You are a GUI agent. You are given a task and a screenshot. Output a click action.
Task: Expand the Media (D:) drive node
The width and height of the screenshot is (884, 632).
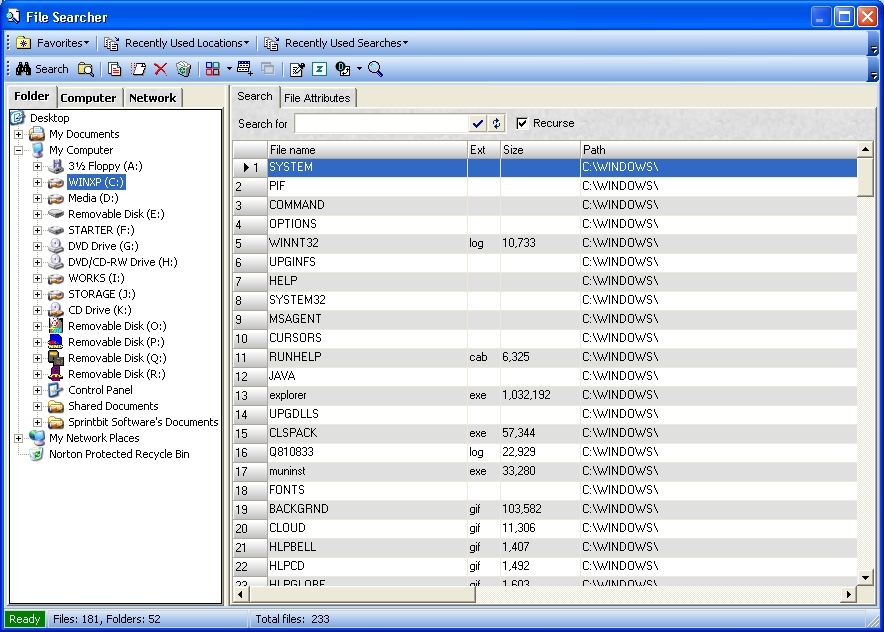pyautogui.click(x=37, y=198)
